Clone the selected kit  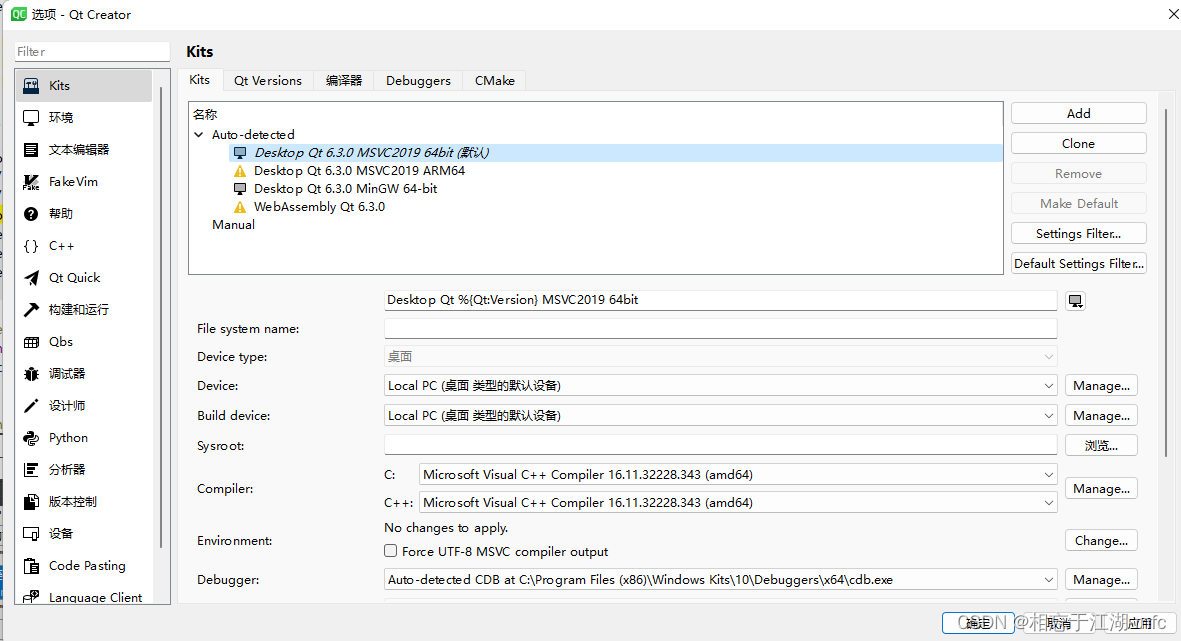(1078, 143)
